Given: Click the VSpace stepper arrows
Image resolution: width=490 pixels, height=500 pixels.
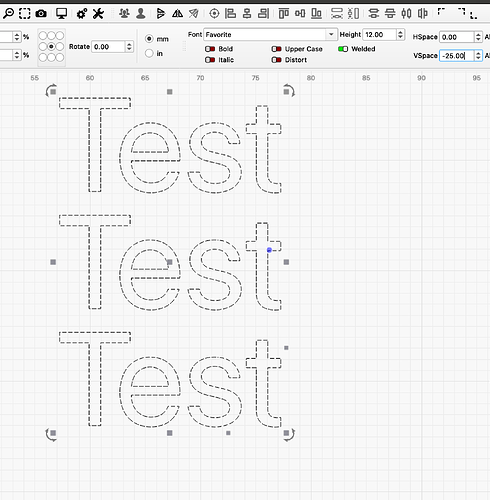Looking at the screenshot, I should (478, 55).
